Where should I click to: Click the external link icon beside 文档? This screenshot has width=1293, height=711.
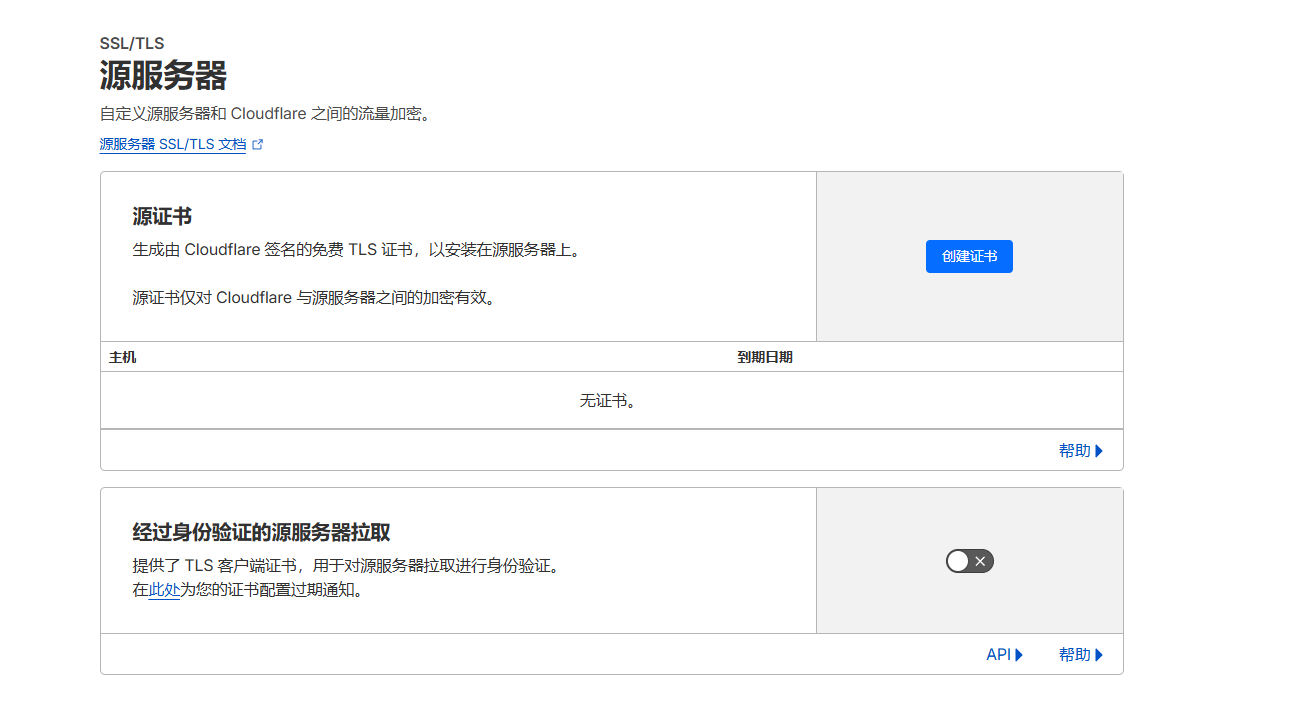coord(258,144)
